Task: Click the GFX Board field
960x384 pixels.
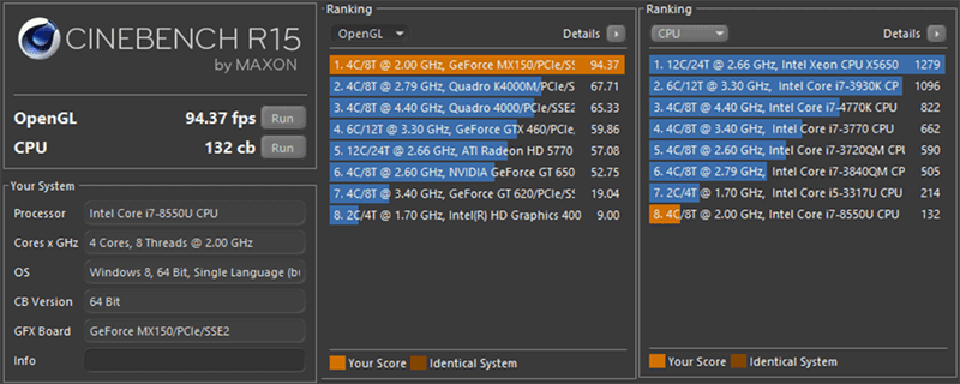Action: click(195, 331)
